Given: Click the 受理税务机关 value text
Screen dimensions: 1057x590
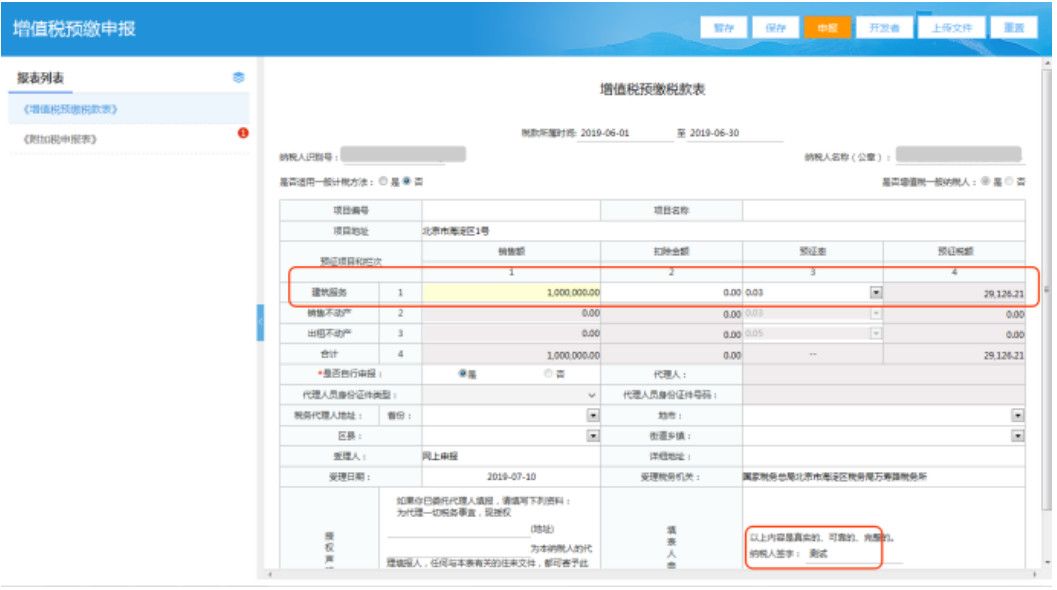Looking at the screenshot, I should point(835,477).
